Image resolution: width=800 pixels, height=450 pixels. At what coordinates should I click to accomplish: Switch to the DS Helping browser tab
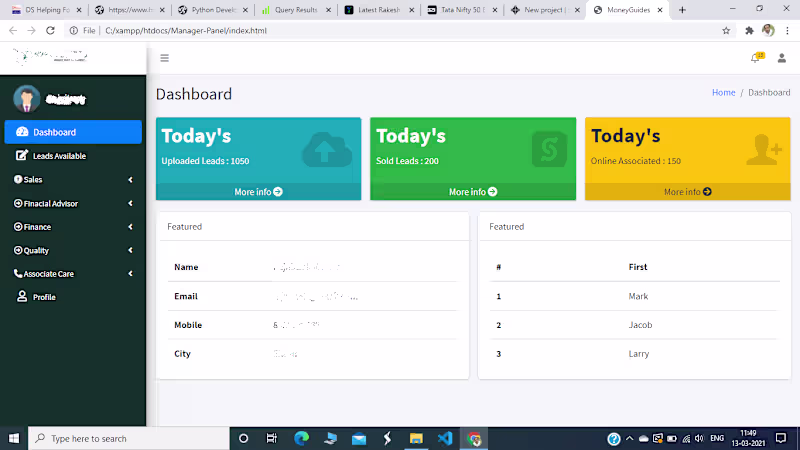(x=46, y=10)
